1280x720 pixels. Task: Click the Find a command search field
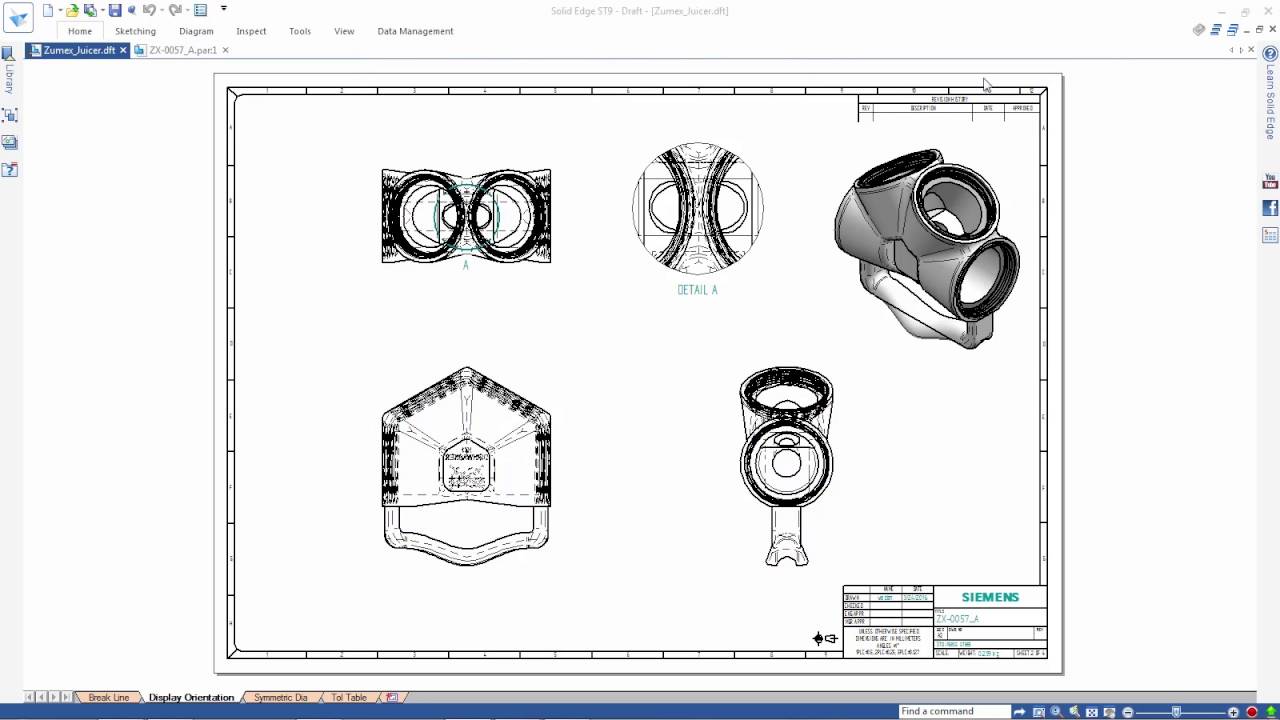coord(955,711)
